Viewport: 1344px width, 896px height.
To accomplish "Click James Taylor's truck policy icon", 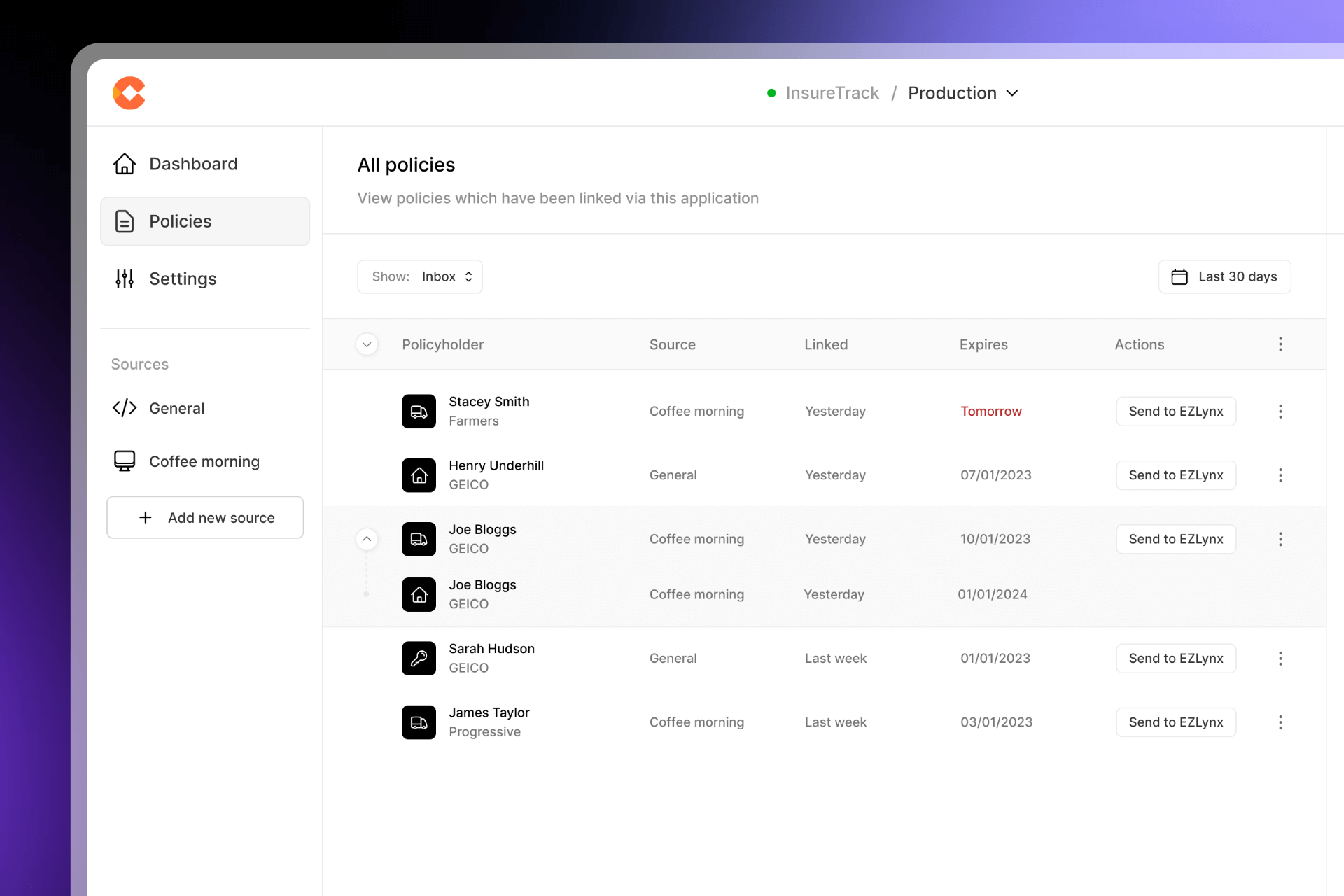I will tap(419, 722).
